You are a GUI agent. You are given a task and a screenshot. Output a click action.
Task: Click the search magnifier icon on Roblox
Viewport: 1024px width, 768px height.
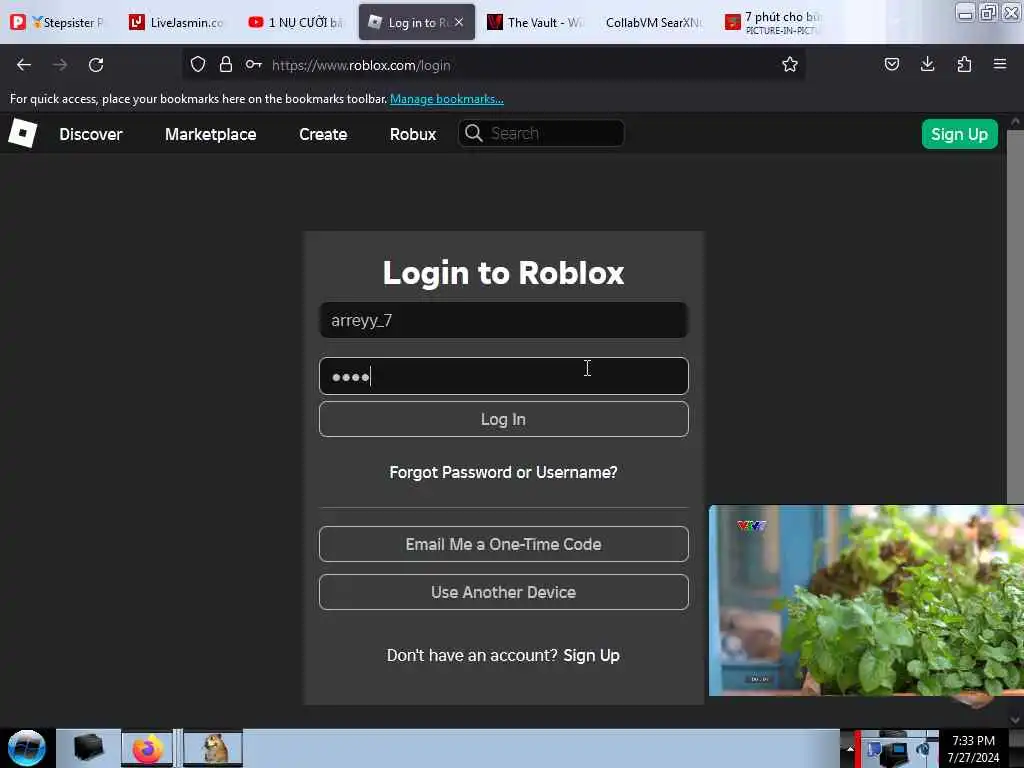[473, 133]
